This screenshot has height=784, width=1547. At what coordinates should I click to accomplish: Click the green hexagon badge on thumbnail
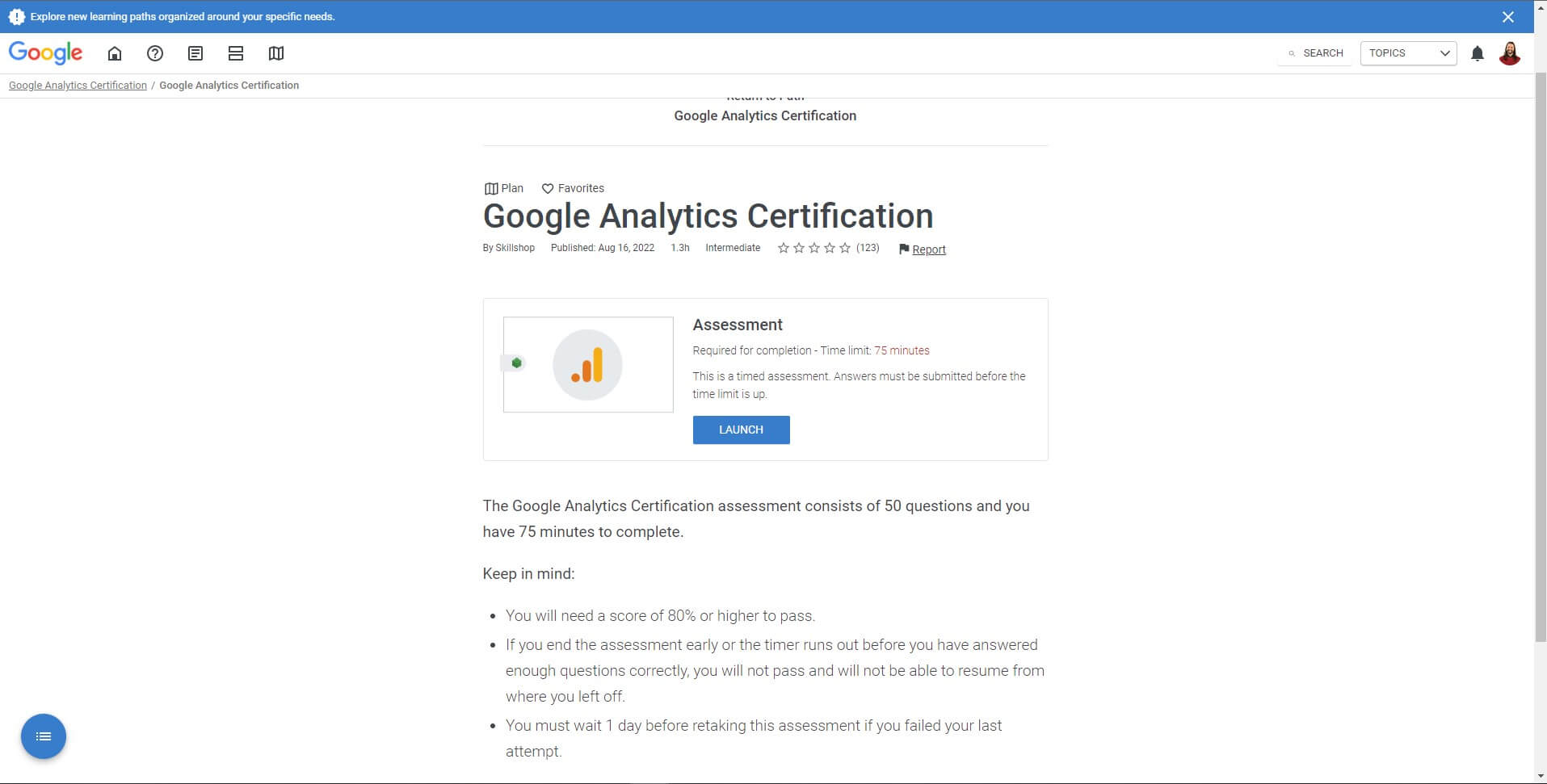tap(516, 363)
